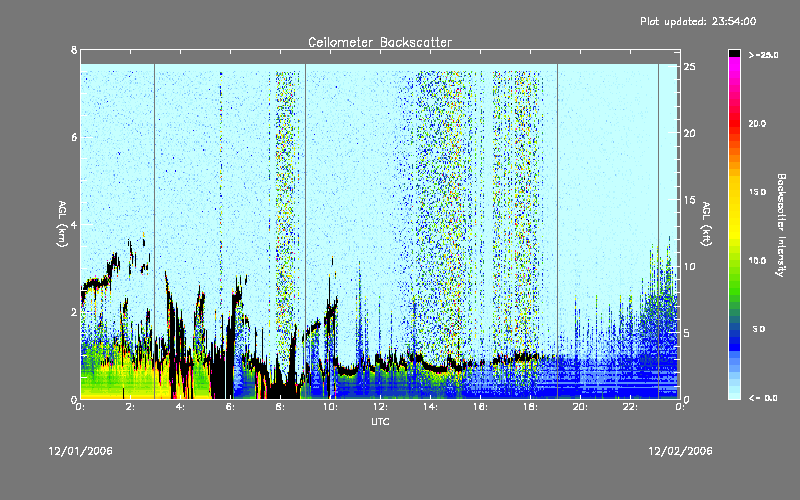
Task: Click the "5.0" colorbar value label
Action: tap(759, 329)
